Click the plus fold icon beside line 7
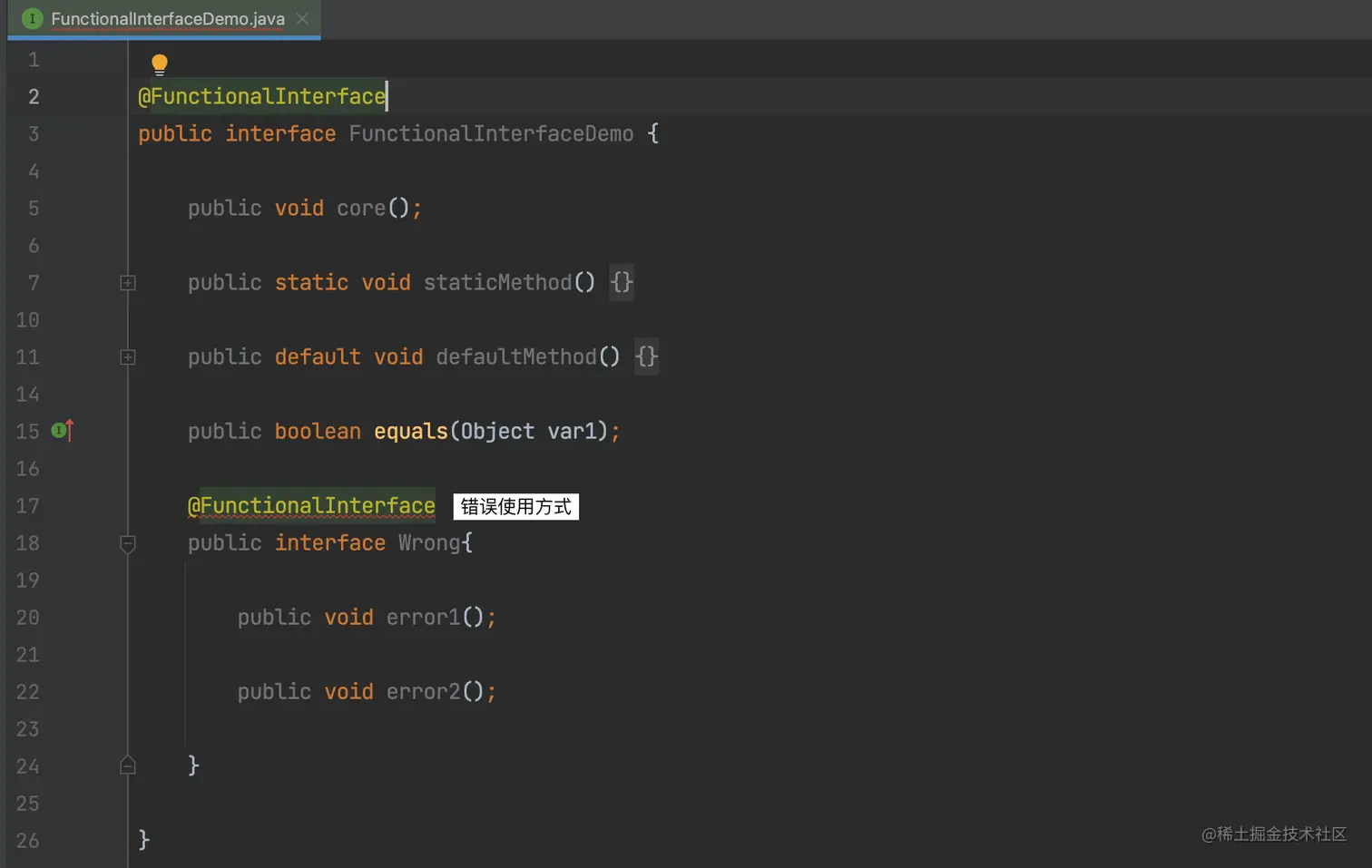The width and height of the screenshot is (1372, 868). [127, 283]
